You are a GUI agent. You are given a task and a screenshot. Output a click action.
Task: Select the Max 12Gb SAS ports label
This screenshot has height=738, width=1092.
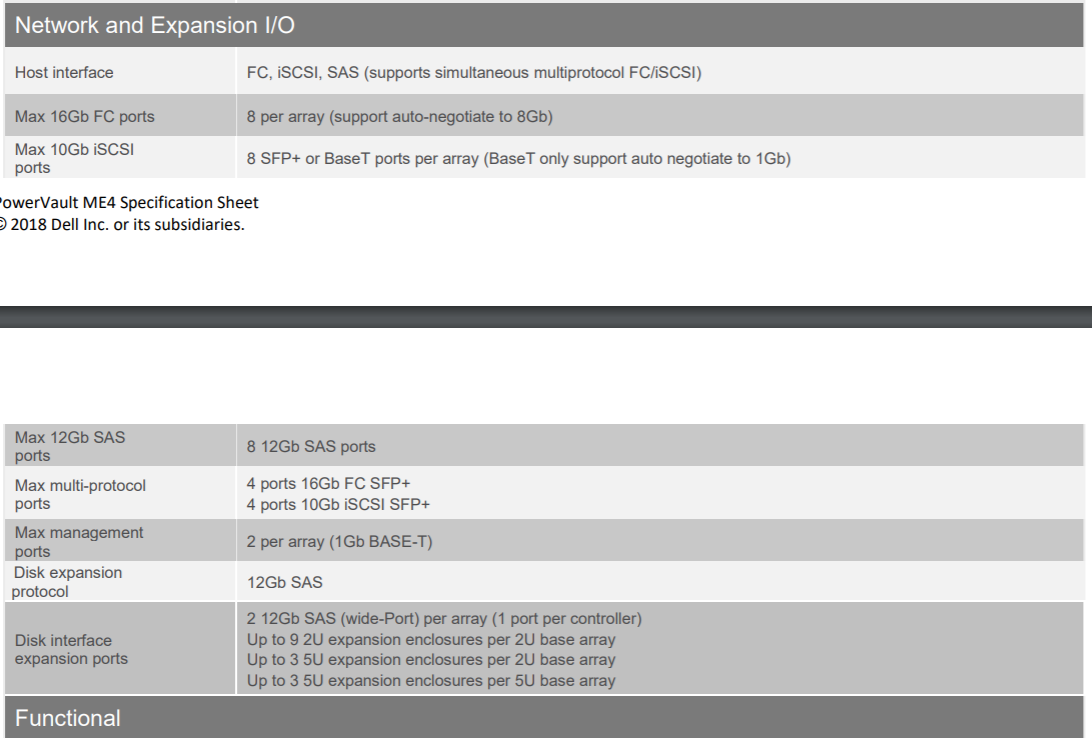tap(70, 446)
